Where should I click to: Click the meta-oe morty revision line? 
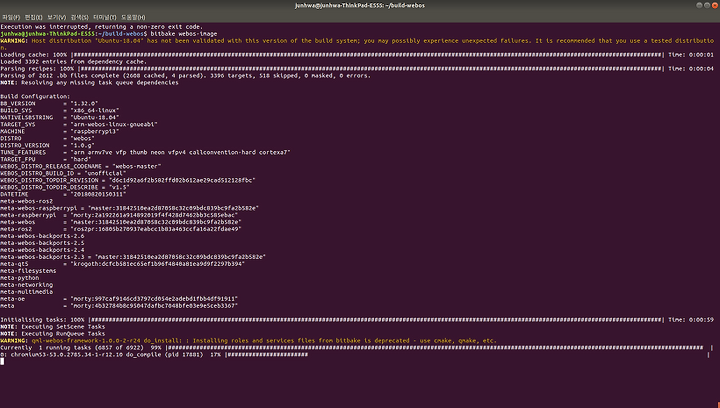pyautogui.click(x=119, y=299)
